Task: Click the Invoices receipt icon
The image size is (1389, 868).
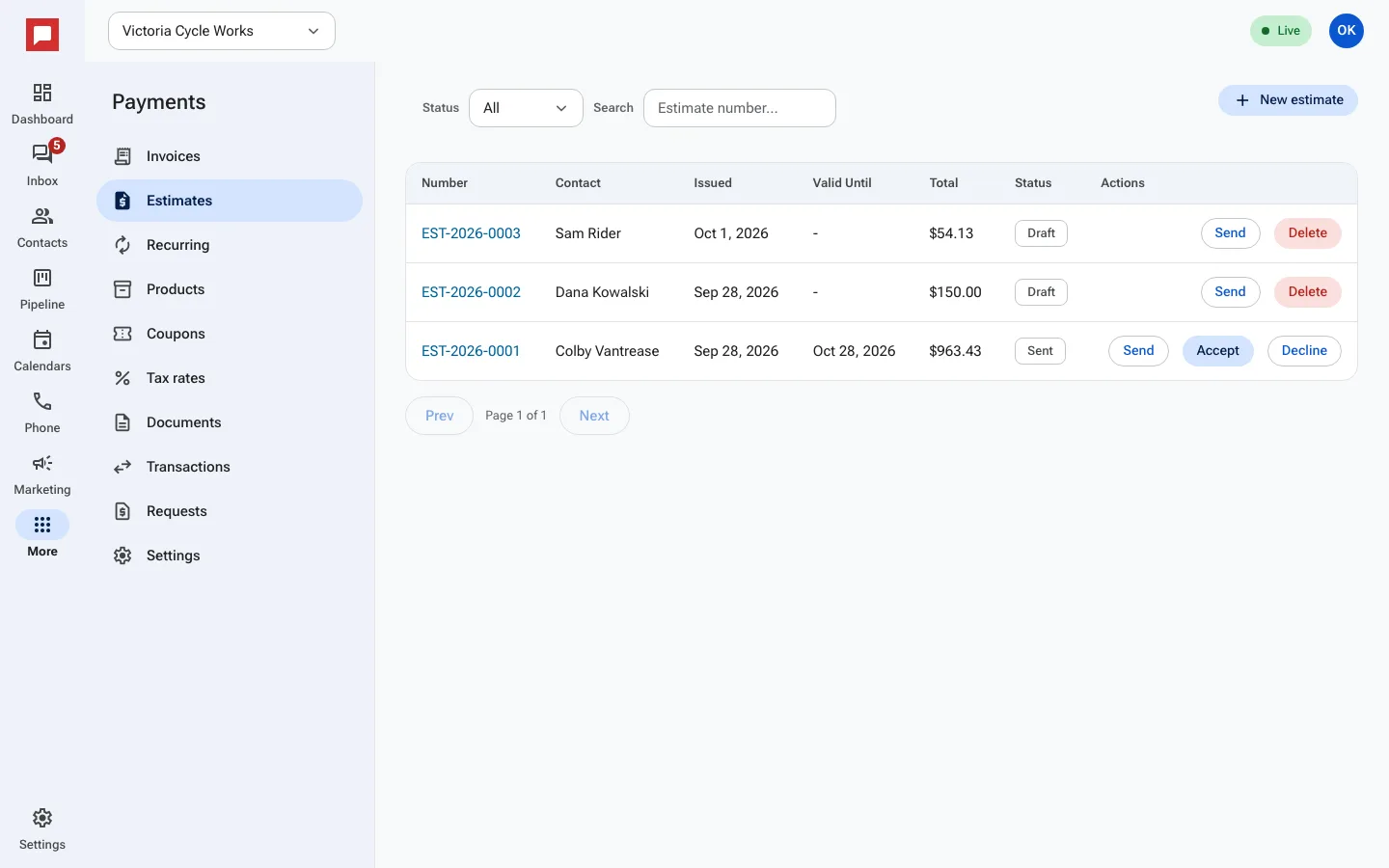Action: click(123, 156)
